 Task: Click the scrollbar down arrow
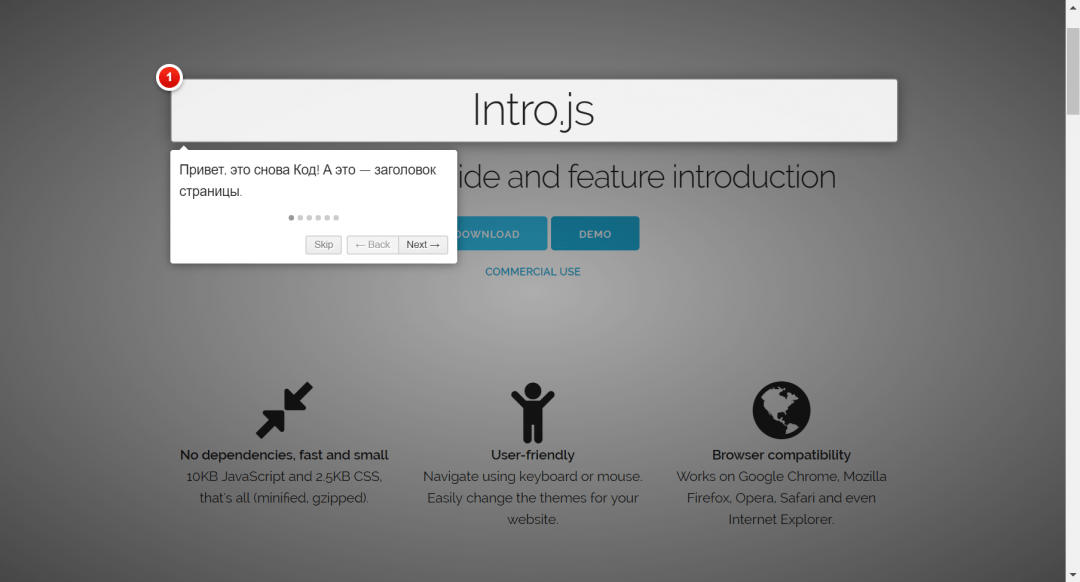point(1072,574)
